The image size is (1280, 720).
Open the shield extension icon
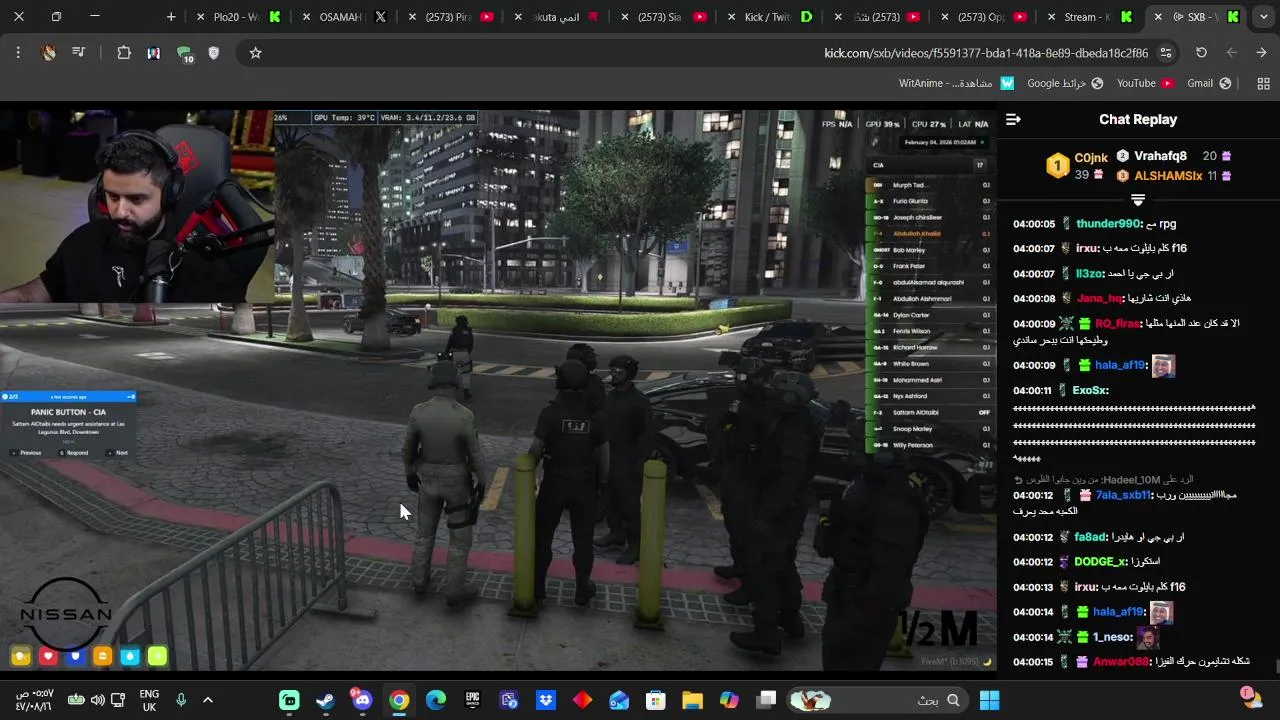pos(213,53)
